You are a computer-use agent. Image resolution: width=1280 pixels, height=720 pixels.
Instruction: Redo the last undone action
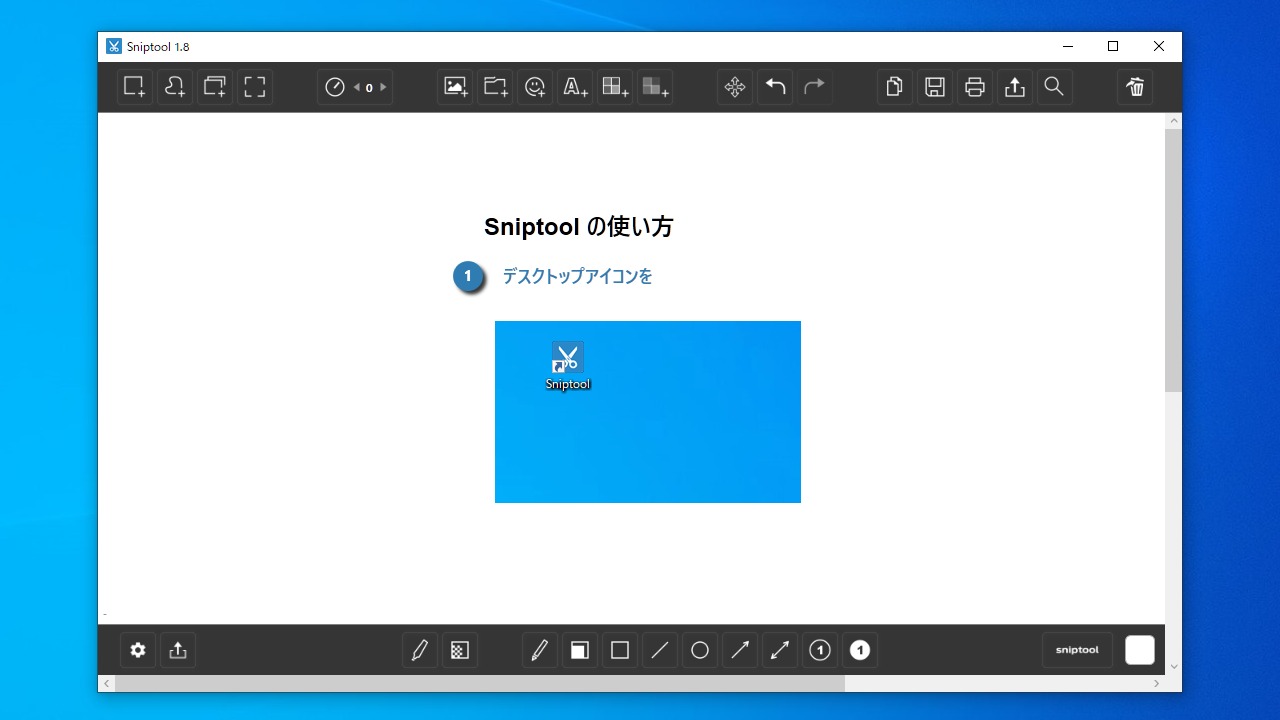click(815, 87)
